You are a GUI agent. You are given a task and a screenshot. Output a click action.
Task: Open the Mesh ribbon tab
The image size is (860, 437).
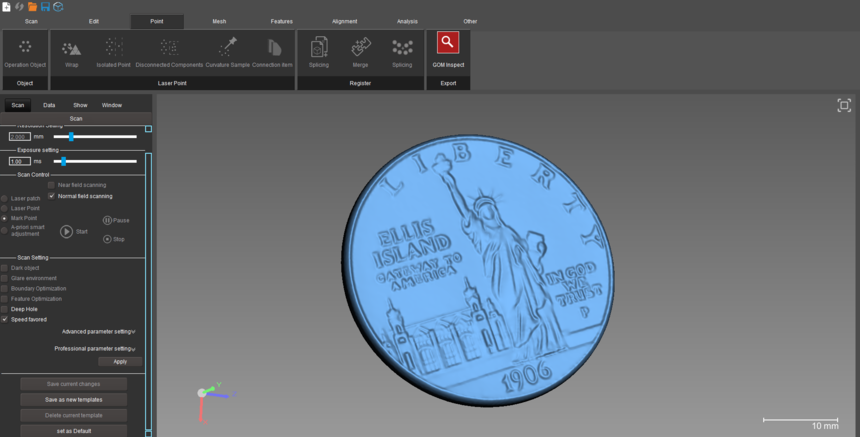tap(219, 21)
